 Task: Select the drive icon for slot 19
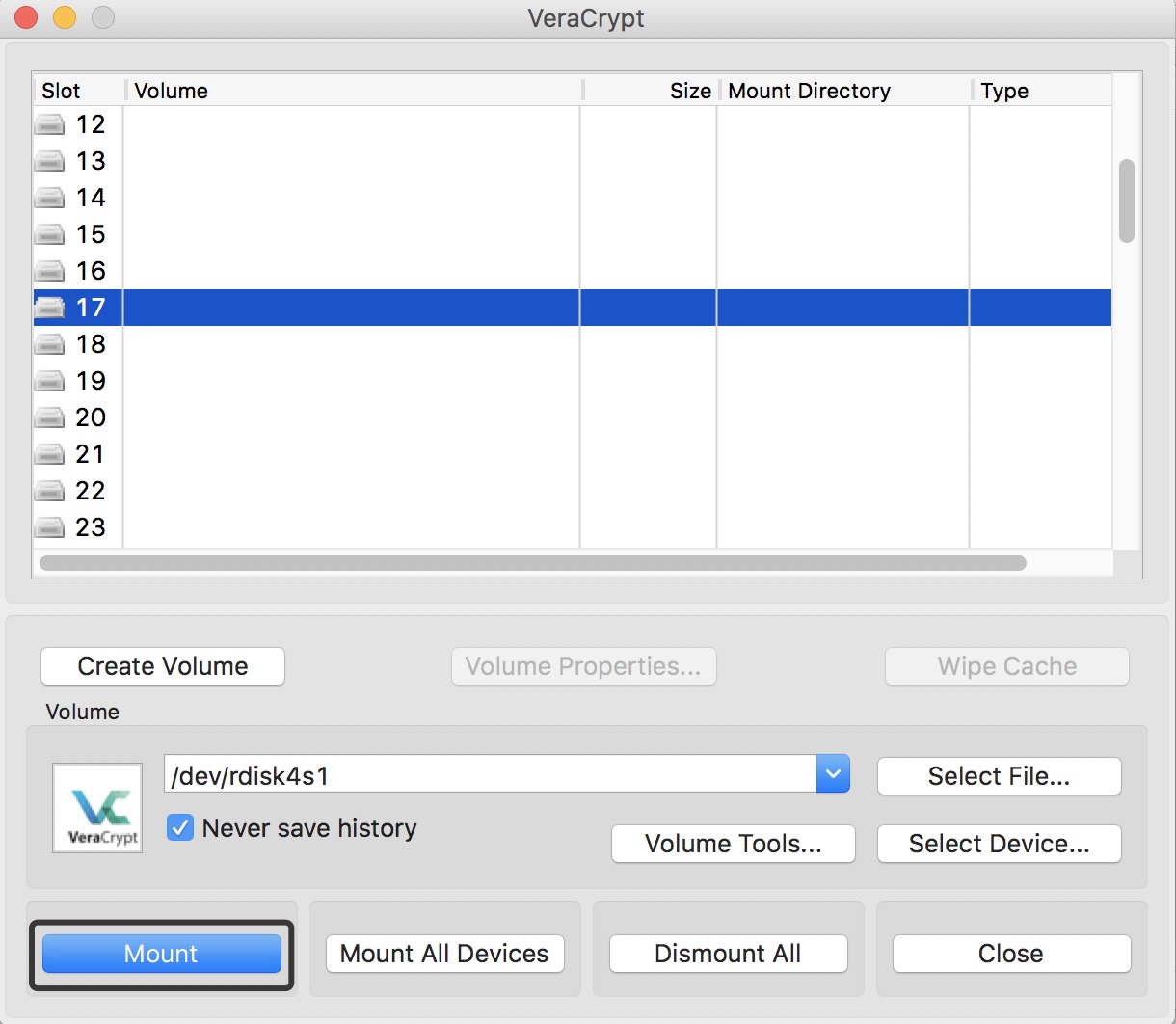pos(50,381)
